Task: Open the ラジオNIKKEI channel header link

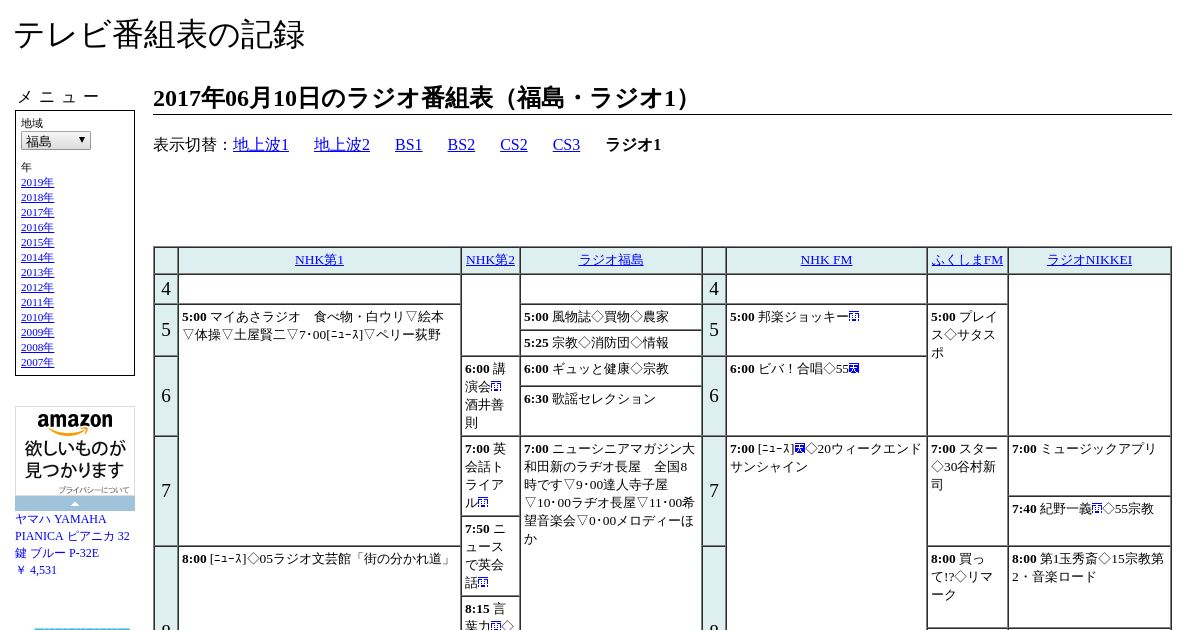Action: pos(1089,260)
